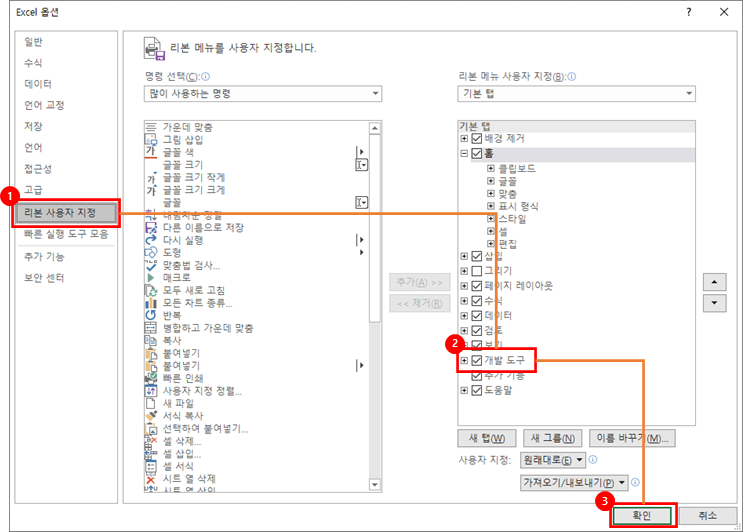Select 리본 사용자 지정 in the sidebar

pyautogui.click(x=66, y=213)
